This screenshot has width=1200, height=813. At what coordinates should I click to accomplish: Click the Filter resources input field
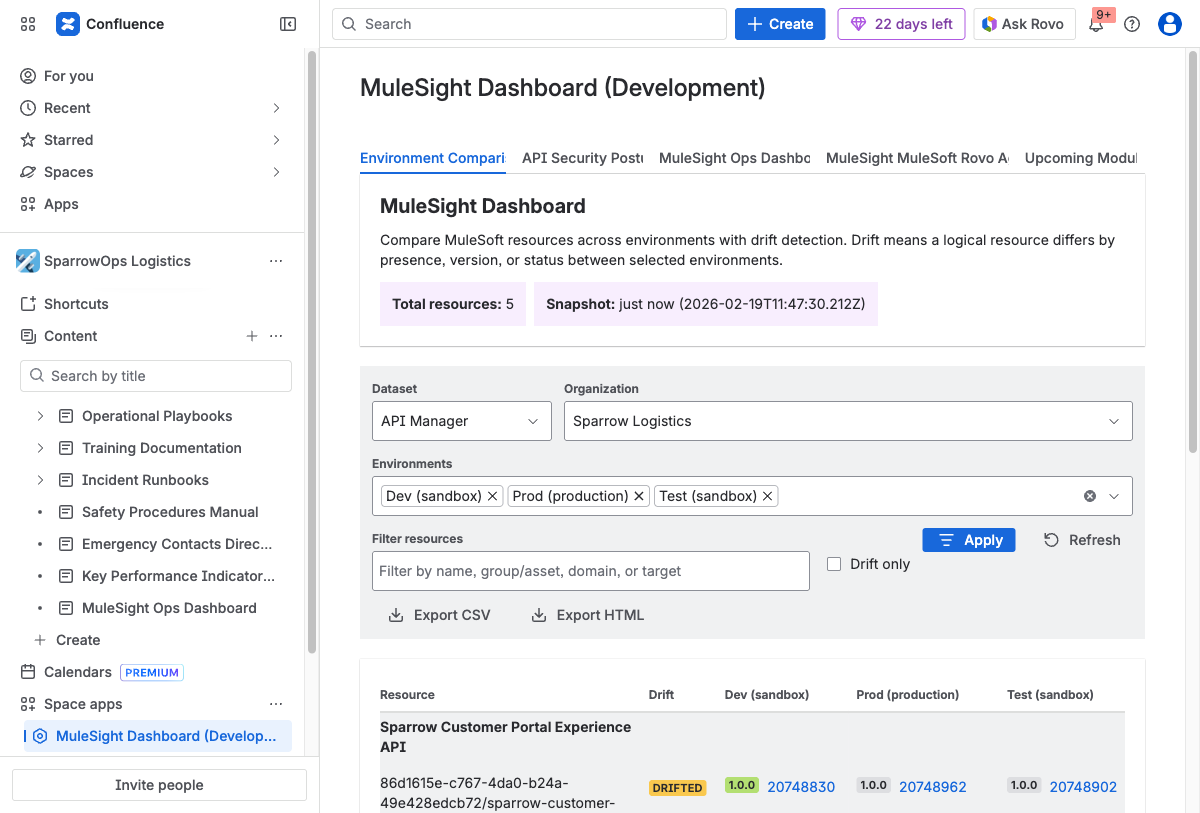[x=590, y=570]
